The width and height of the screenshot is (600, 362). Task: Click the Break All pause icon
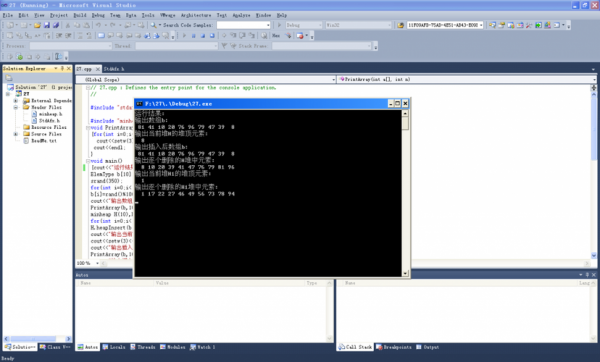coord(193,36)
